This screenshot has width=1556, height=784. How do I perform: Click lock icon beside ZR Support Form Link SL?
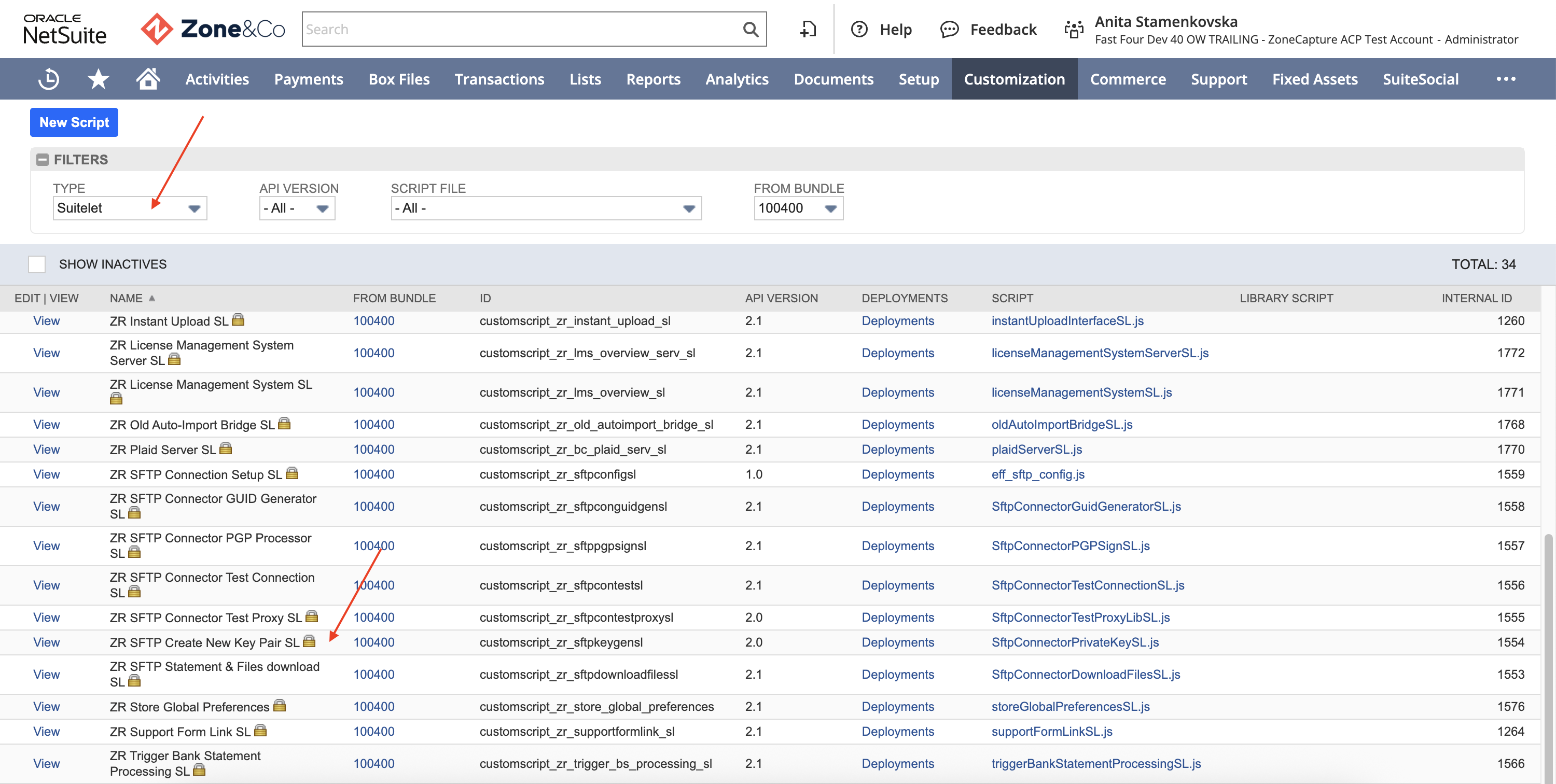(x=260, y=730)
